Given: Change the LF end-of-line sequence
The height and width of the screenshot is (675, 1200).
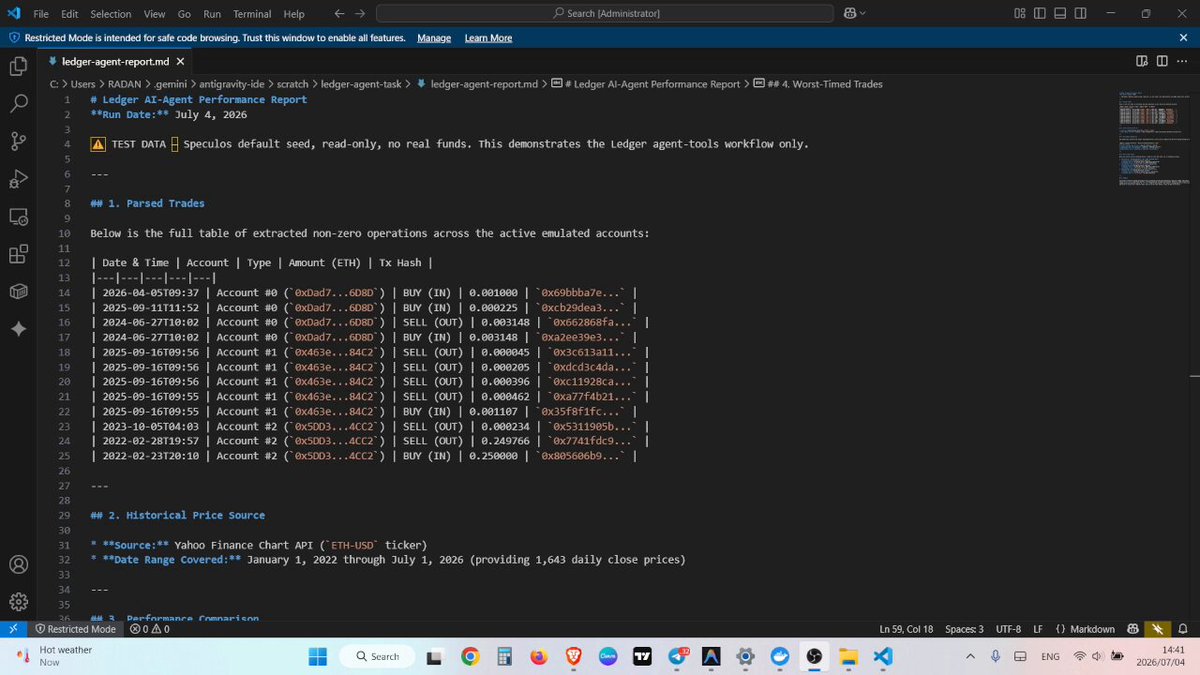Looking at the screenshot, I should tap(1039, 629).
